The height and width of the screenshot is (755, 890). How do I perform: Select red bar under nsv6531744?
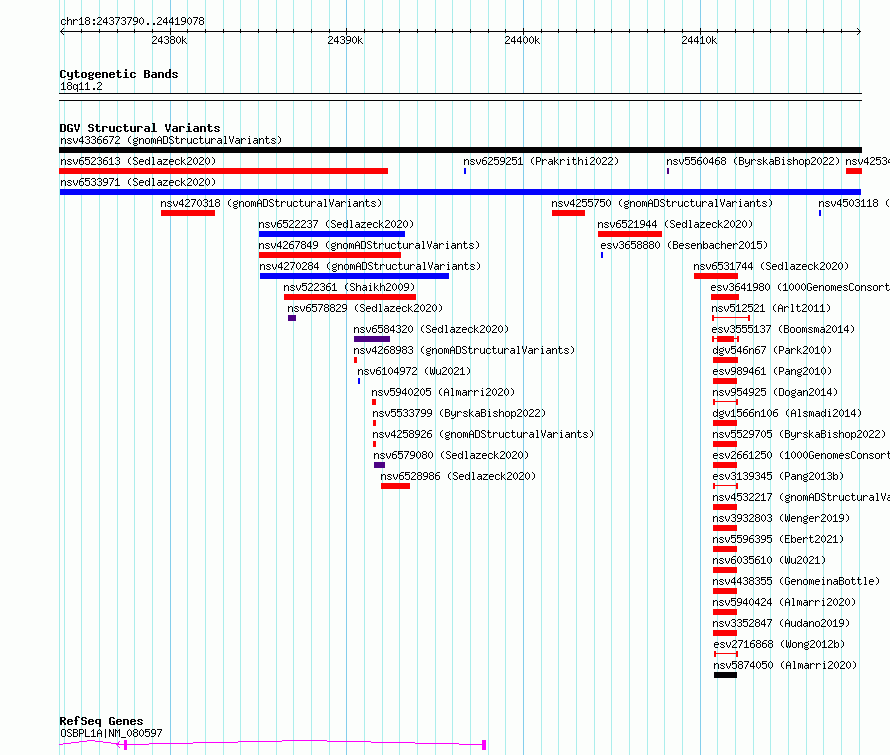point(716,276)
